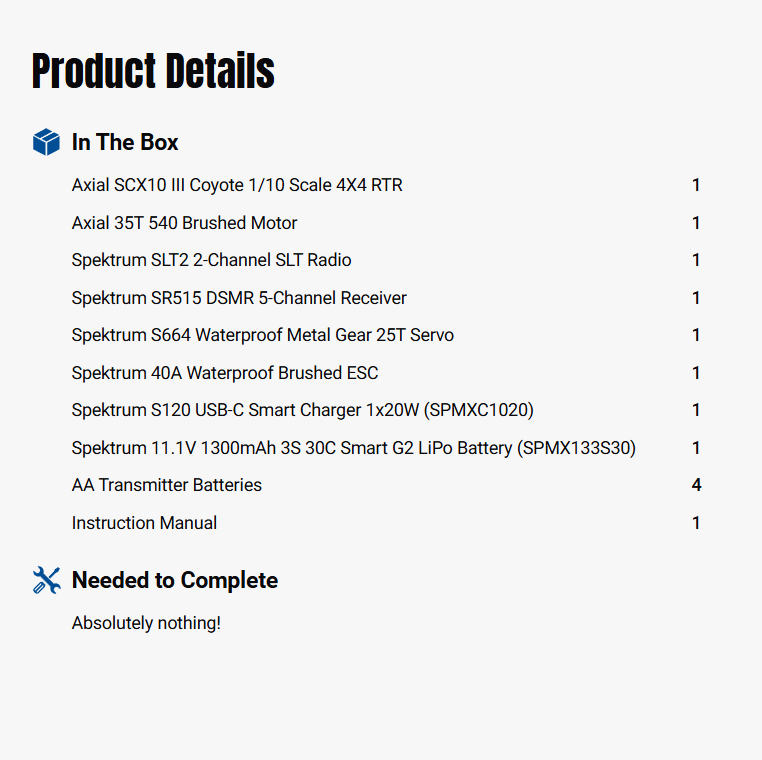Click the AA Transmitter Batteries entry
Image resolution: width=762 pixels, height=760 pixels.
[x=167, y=485]
